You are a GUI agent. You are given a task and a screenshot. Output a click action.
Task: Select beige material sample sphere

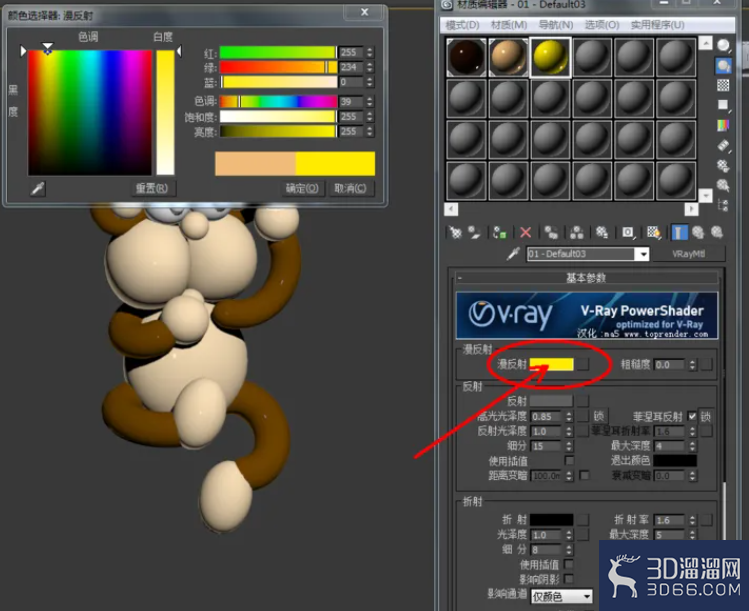508,57
